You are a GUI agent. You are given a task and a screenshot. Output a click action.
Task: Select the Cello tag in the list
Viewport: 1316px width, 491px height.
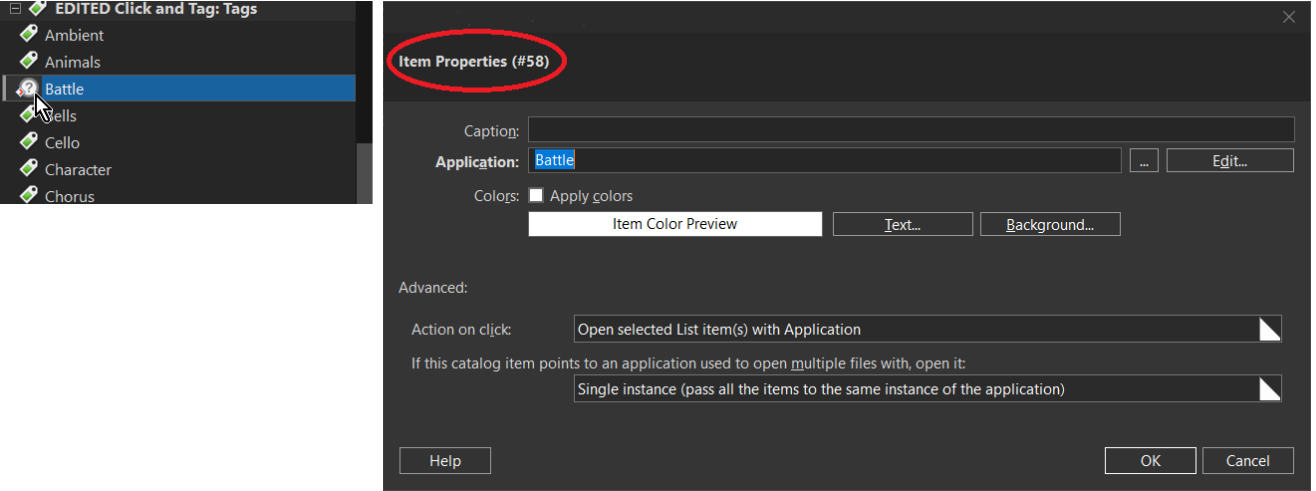tap(62, 143)
